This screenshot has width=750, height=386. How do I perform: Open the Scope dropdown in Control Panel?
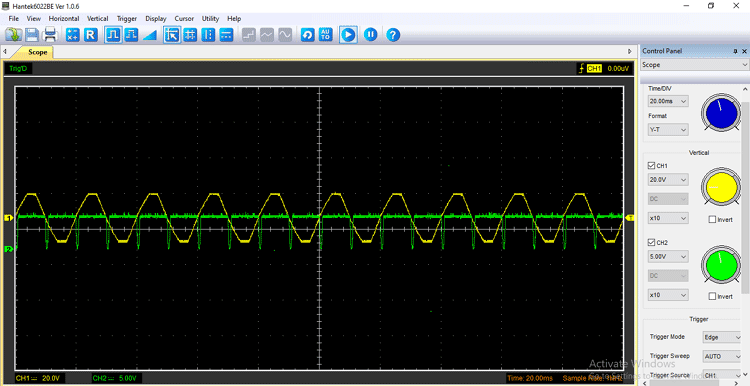[695, 65]
